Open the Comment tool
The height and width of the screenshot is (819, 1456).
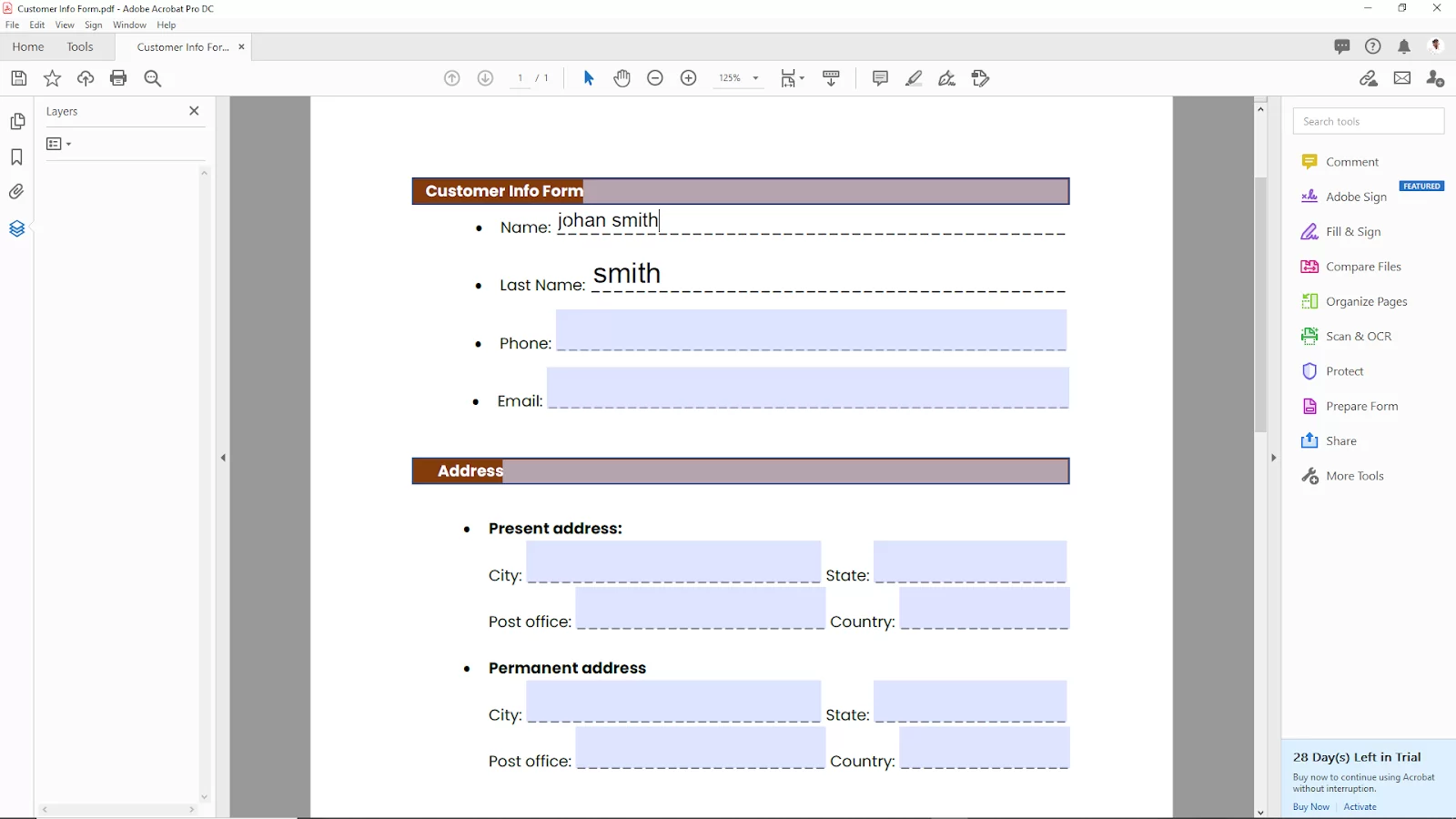coord(1340,162)
